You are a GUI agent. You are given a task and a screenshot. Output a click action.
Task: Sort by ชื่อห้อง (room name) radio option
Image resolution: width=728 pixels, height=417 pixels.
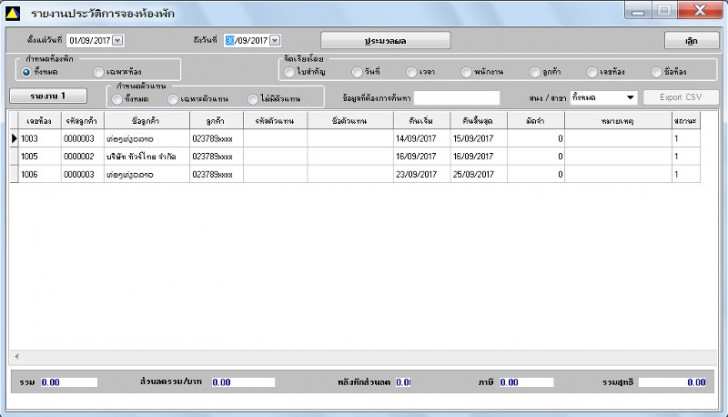click(x=656, y=72)
